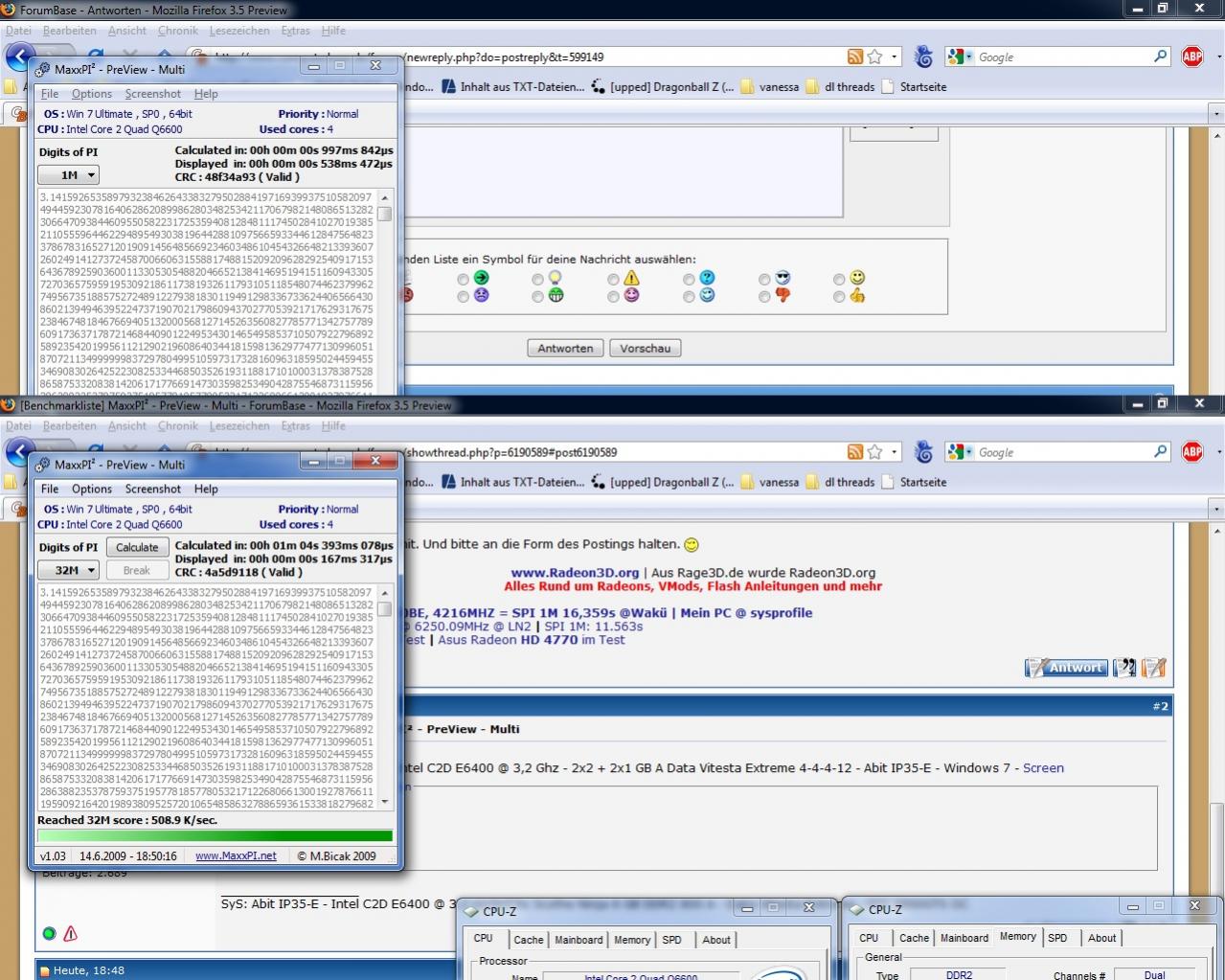Click search magnifier in lower window's Google box
The height and width of the screenshot is (980, 1225).
pos(1161,452)
